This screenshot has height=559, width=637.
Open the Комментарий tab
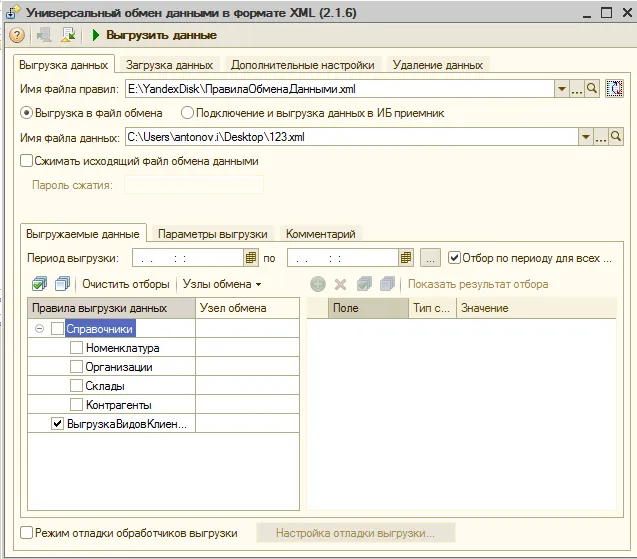[x=321, y=234]
